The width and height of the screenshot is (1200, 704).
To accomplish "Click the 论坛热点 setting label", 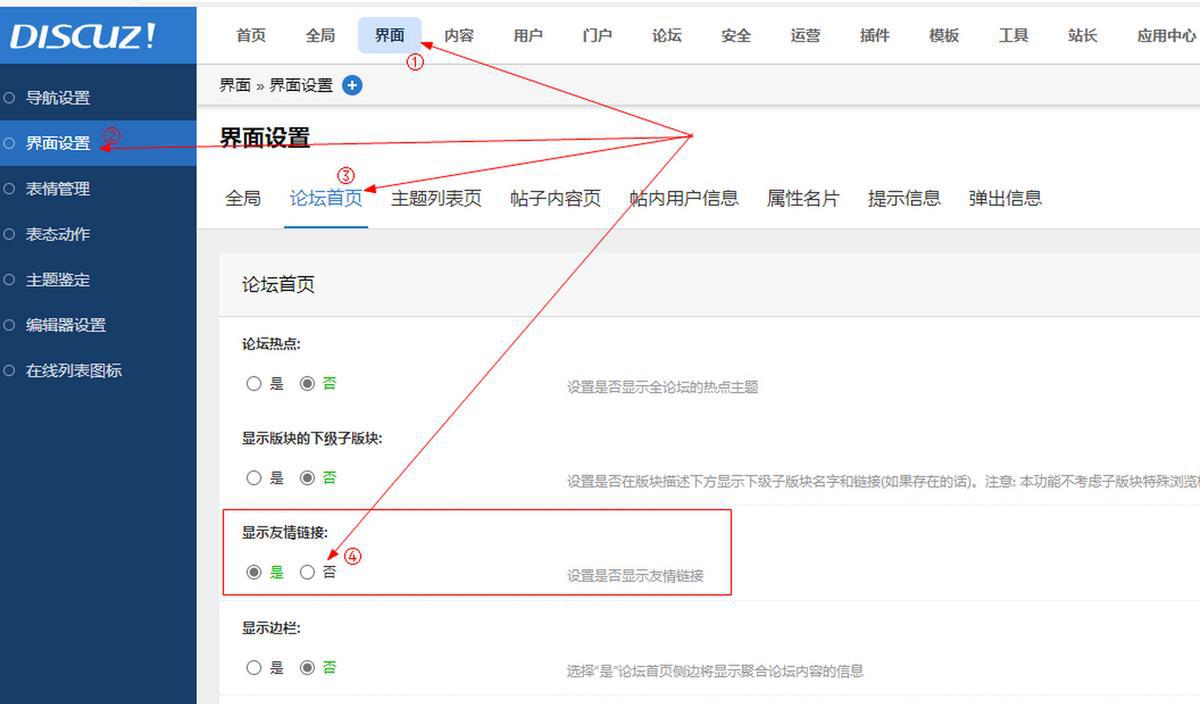I will pos(271,344).
